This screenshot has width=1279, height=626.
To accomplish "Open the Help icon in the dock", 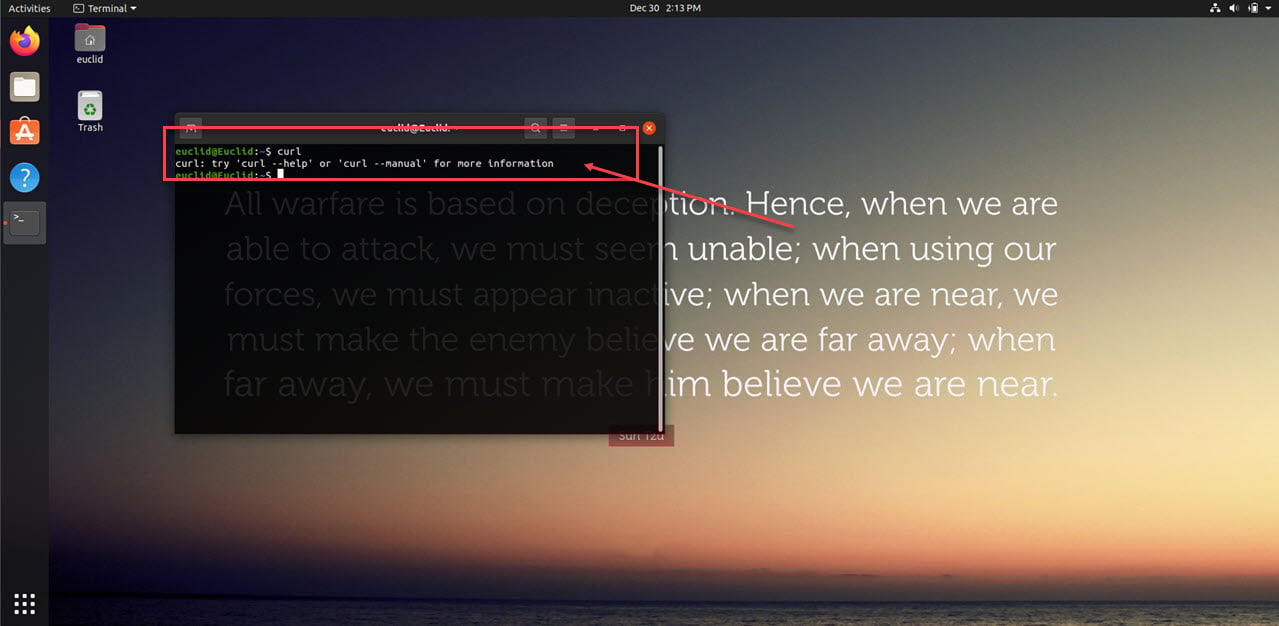I will pos(25,178).
